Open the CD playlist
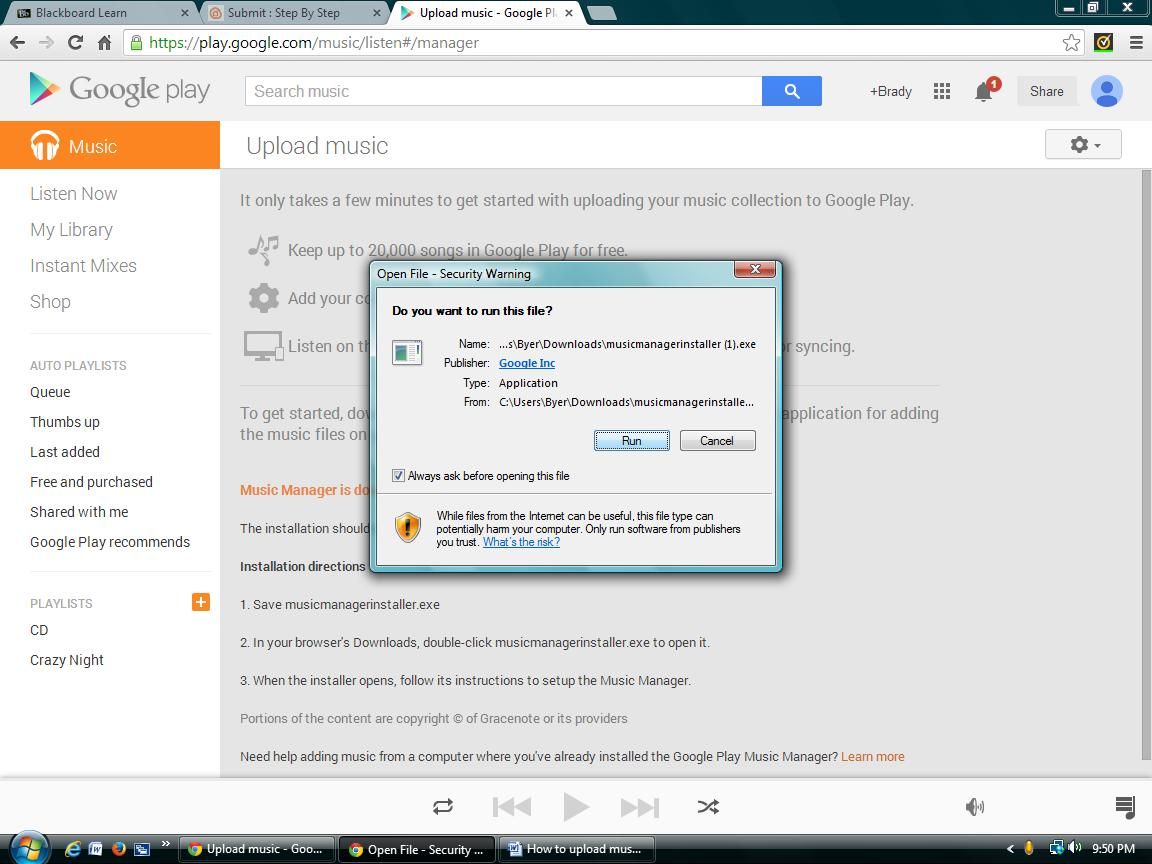This screenshot has width=1152, height=864. pos(39,630)
